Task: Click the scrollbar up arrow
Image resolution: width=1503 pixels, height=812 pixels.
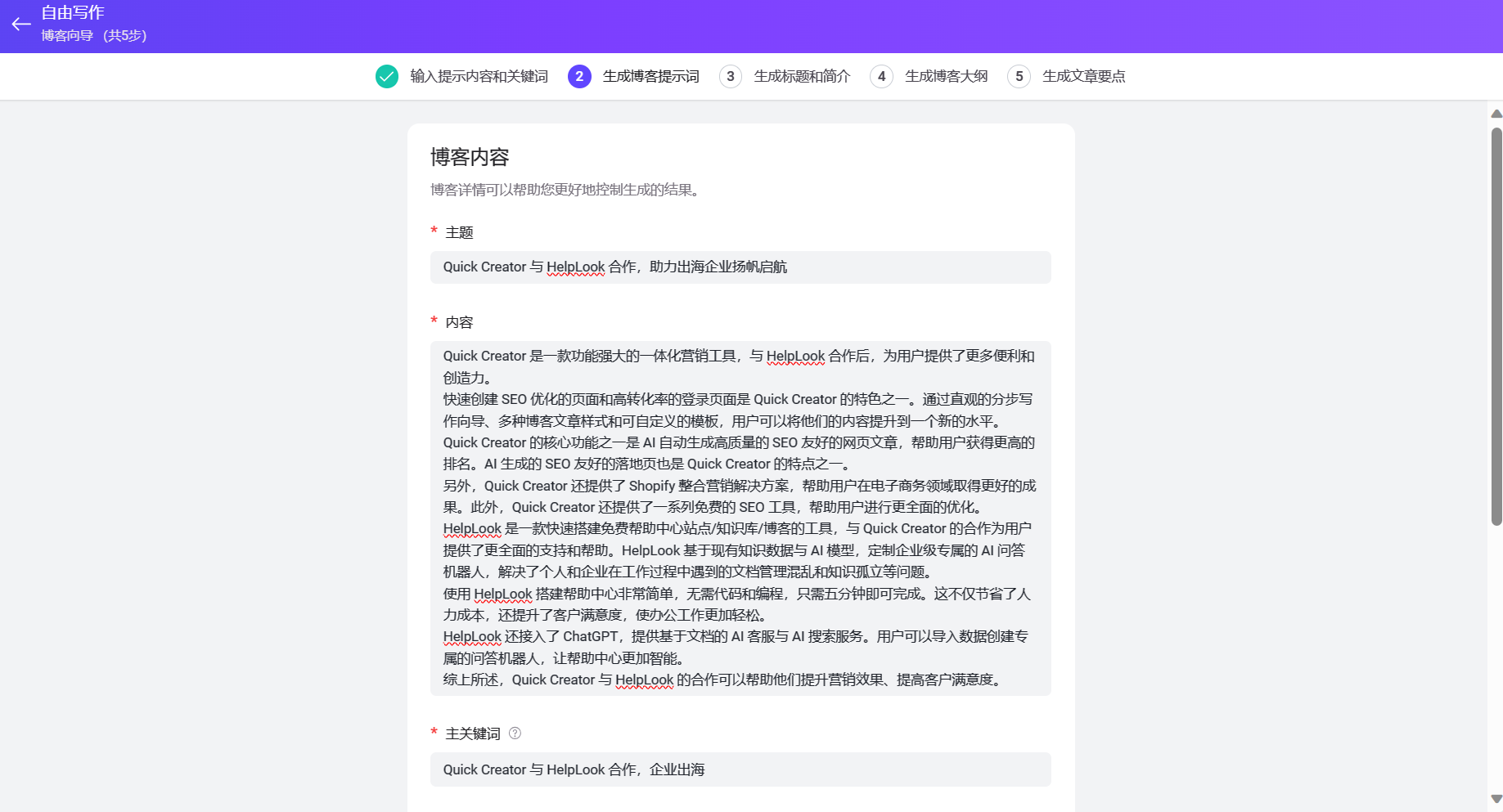Action: [x=1496, y=114]
